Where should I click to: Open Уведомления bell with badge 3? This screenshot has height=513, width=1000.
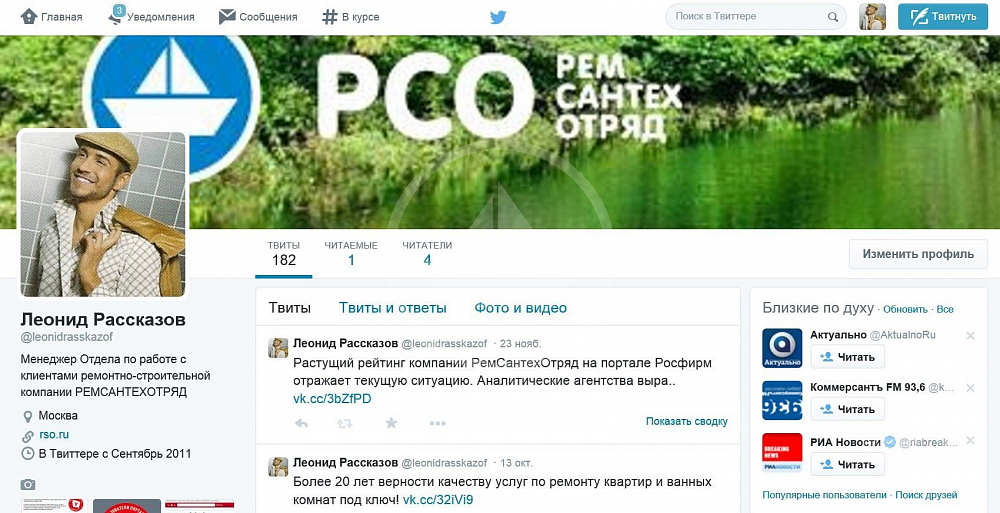116,15
